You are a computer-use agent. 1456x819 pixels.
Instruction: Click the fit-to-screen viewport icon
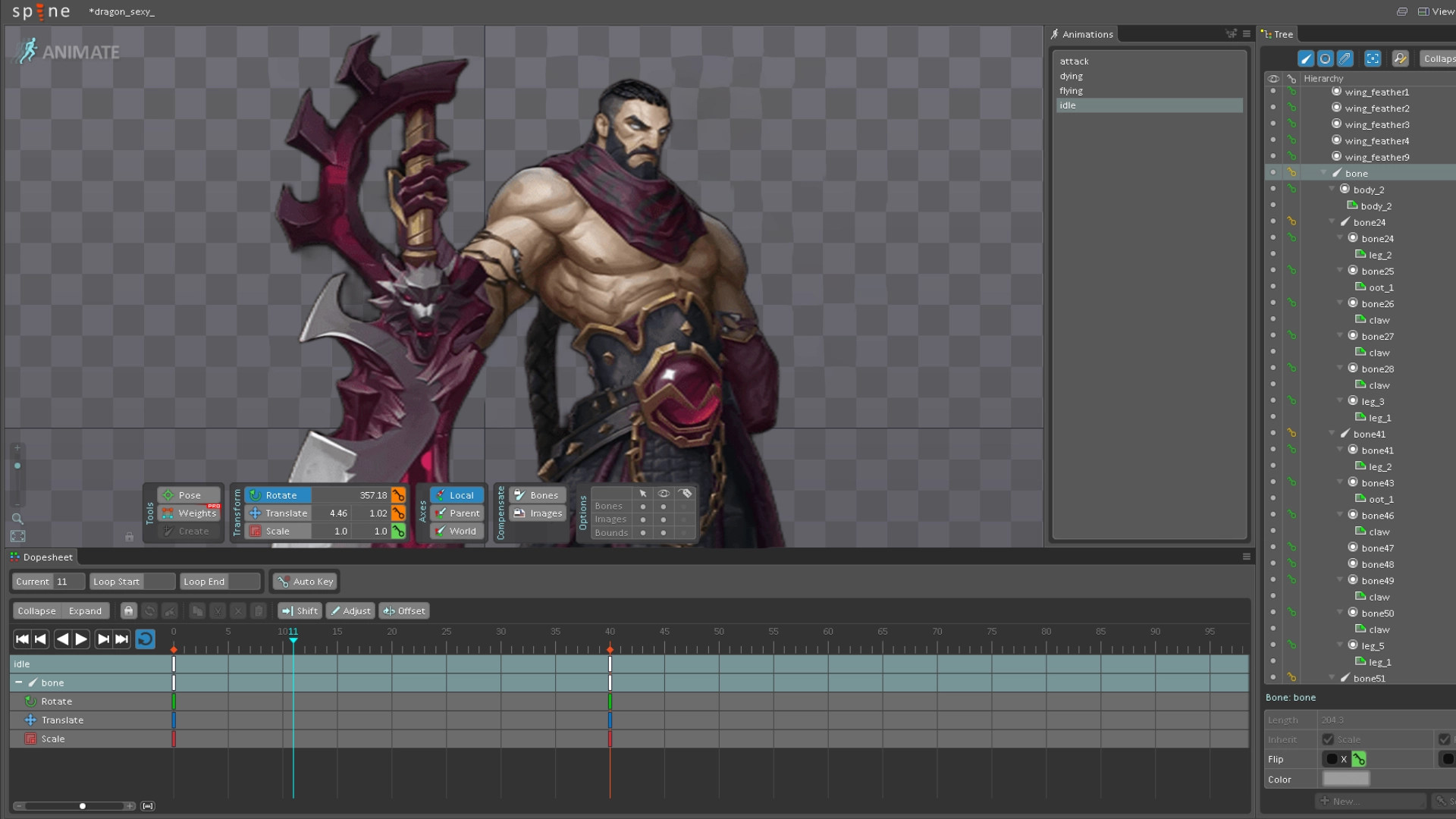17,536
